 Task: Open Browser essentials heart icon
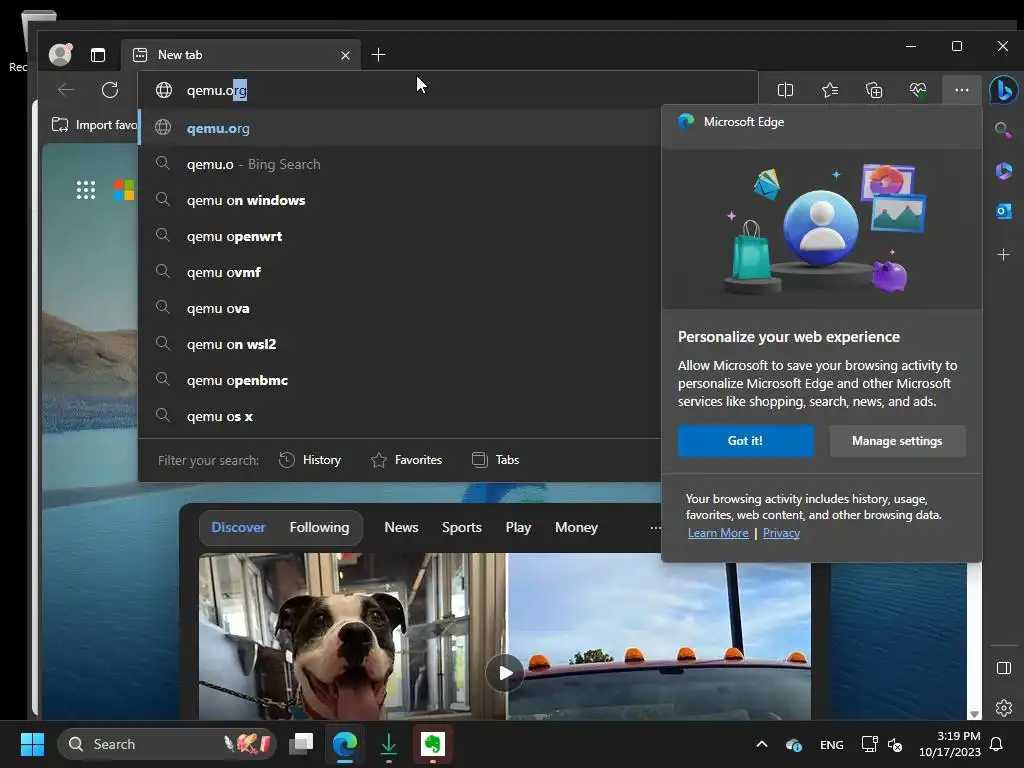918,90
